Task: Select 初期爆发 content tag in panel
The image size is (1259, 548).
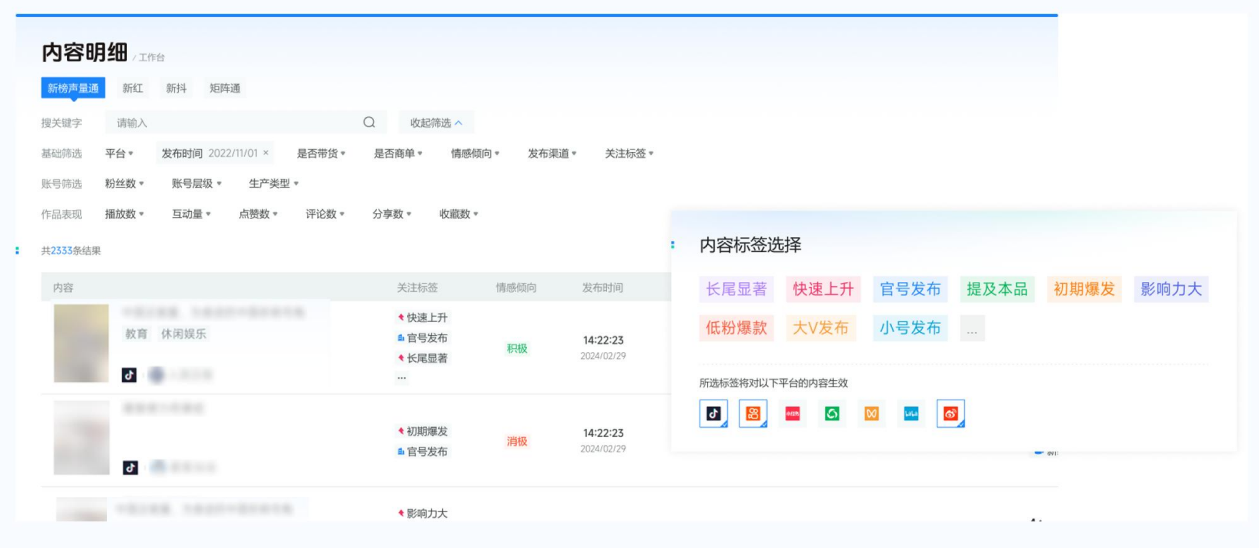Action: coord(1084,289)
